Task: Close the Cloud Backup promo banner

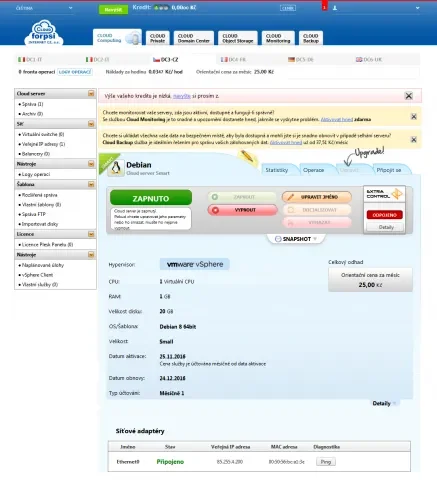Action: (414, 139)
